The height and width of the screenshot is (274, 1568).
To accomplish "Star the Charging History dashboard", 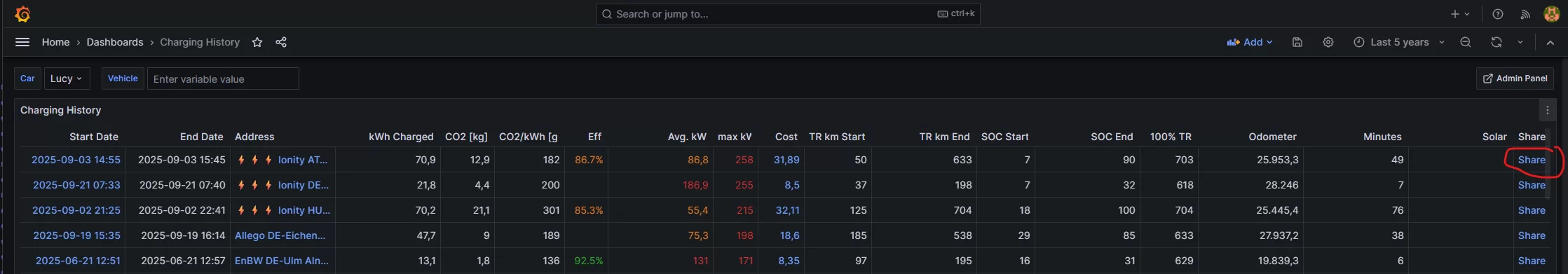I will (257, 42).
